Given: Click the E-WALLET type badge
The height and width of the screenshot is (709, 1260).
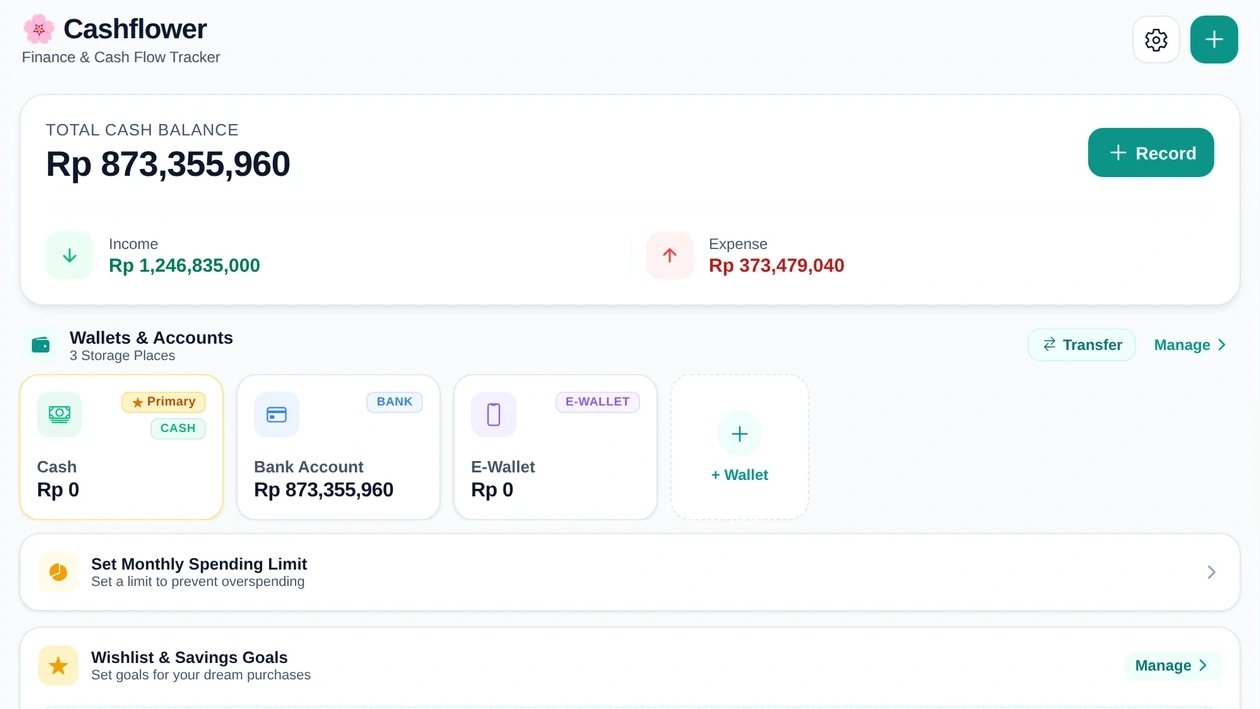Looking at the screenshot, I should coord(598,402).
